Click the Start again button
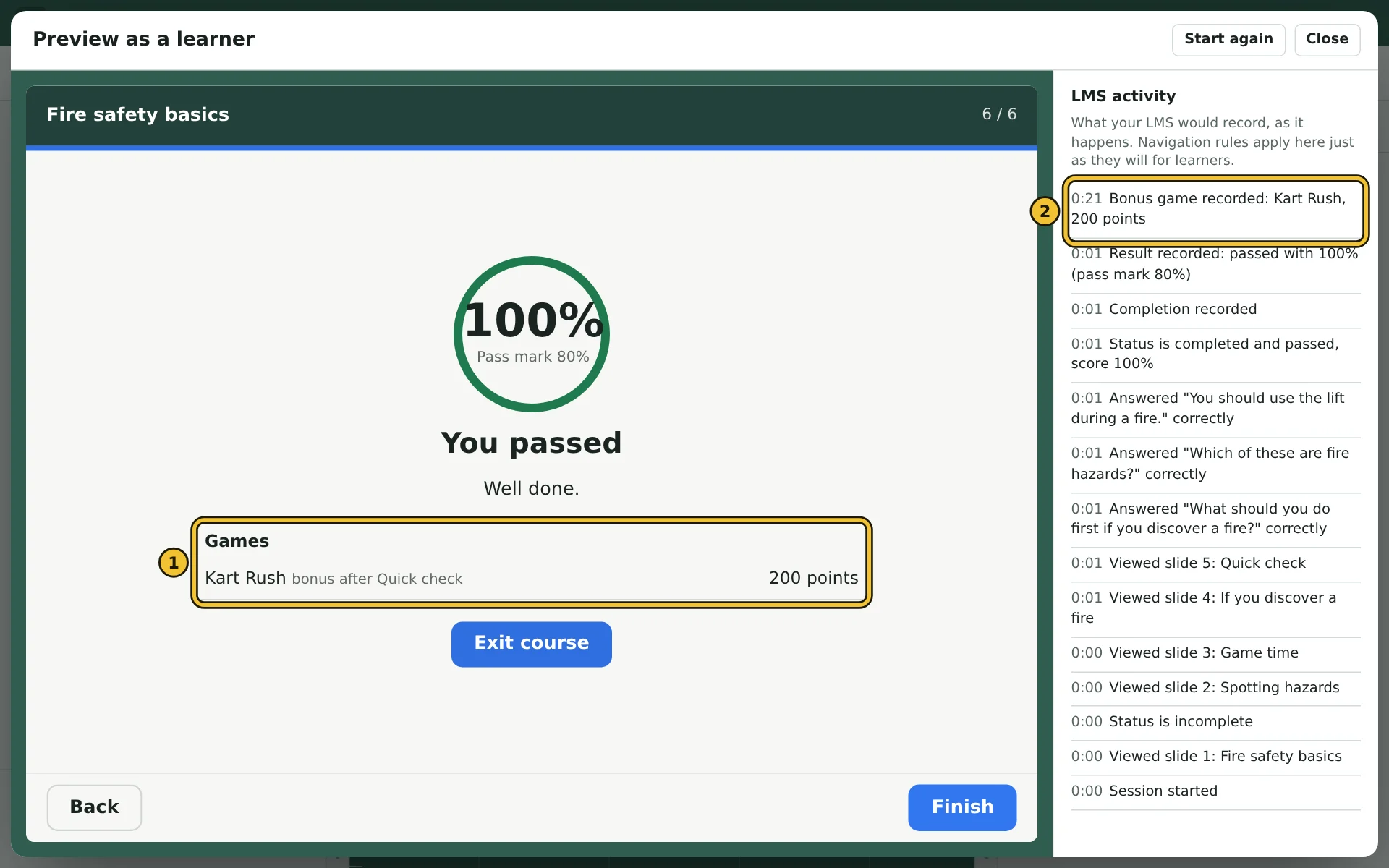Image resolution: width=1389 pixels, height=868 pixels. [x=1228, y=39]
